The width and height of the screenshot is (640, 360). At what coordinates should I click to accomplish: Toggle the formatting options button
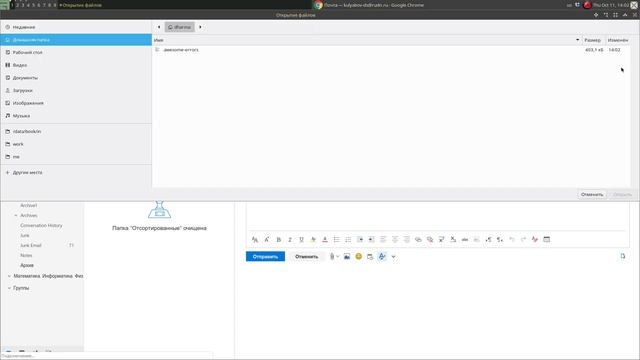(382, 257)
